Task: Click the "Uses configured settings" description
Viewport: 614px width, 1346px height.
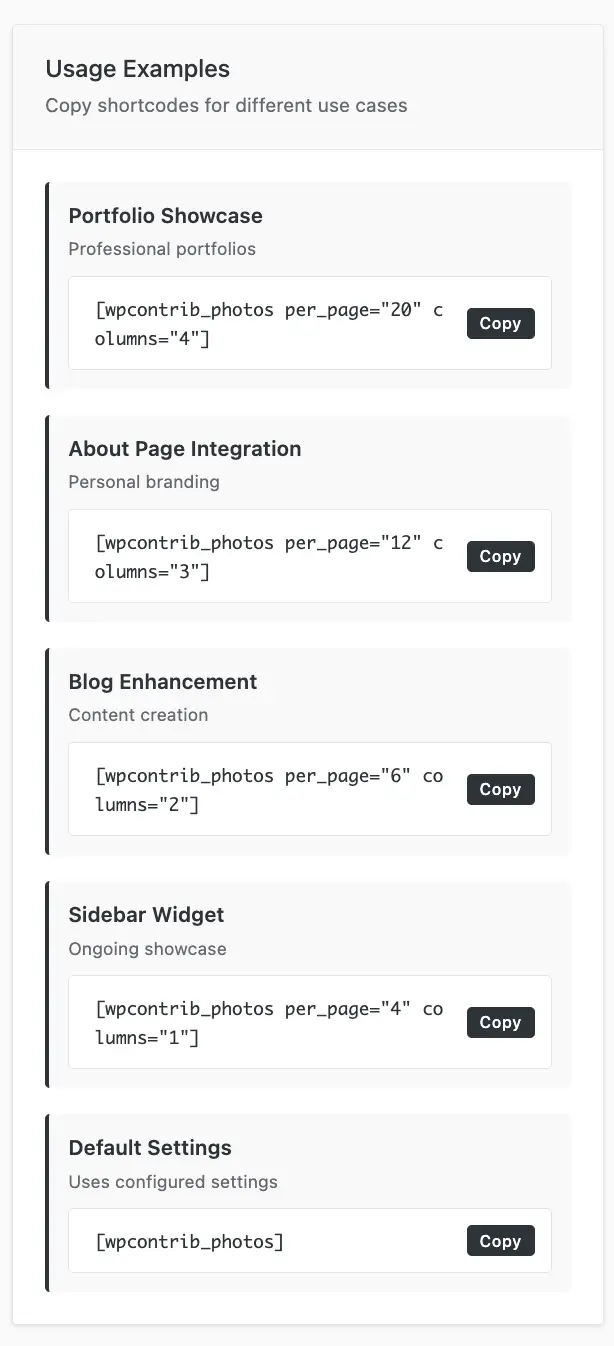Action: [x=173, y=1182]
